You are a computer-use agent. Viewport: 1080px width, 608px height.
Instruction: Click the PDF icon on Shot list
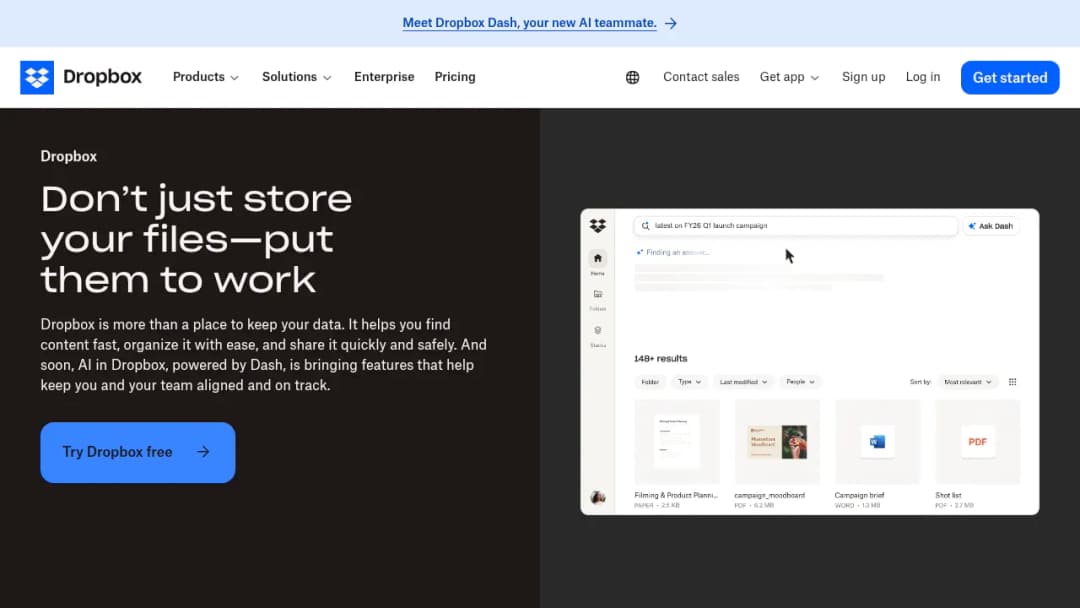coord(977,441)
